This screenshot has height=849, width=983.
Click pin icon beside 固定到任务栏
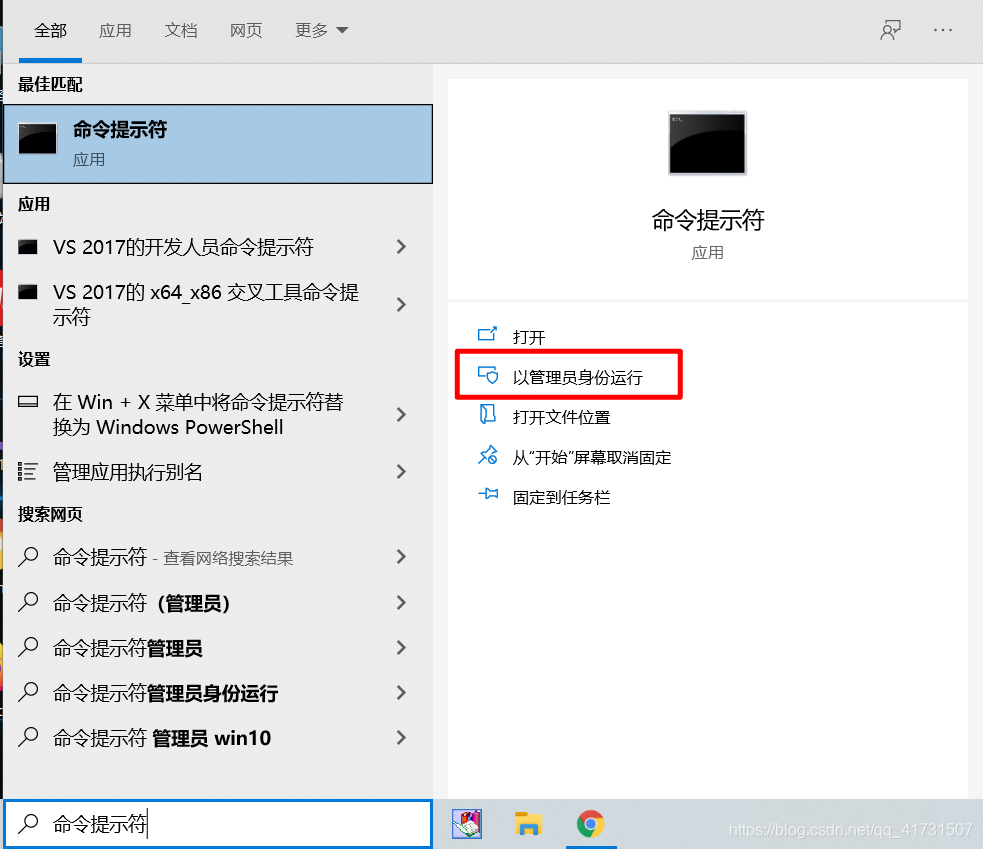click(x=488, y=493)
